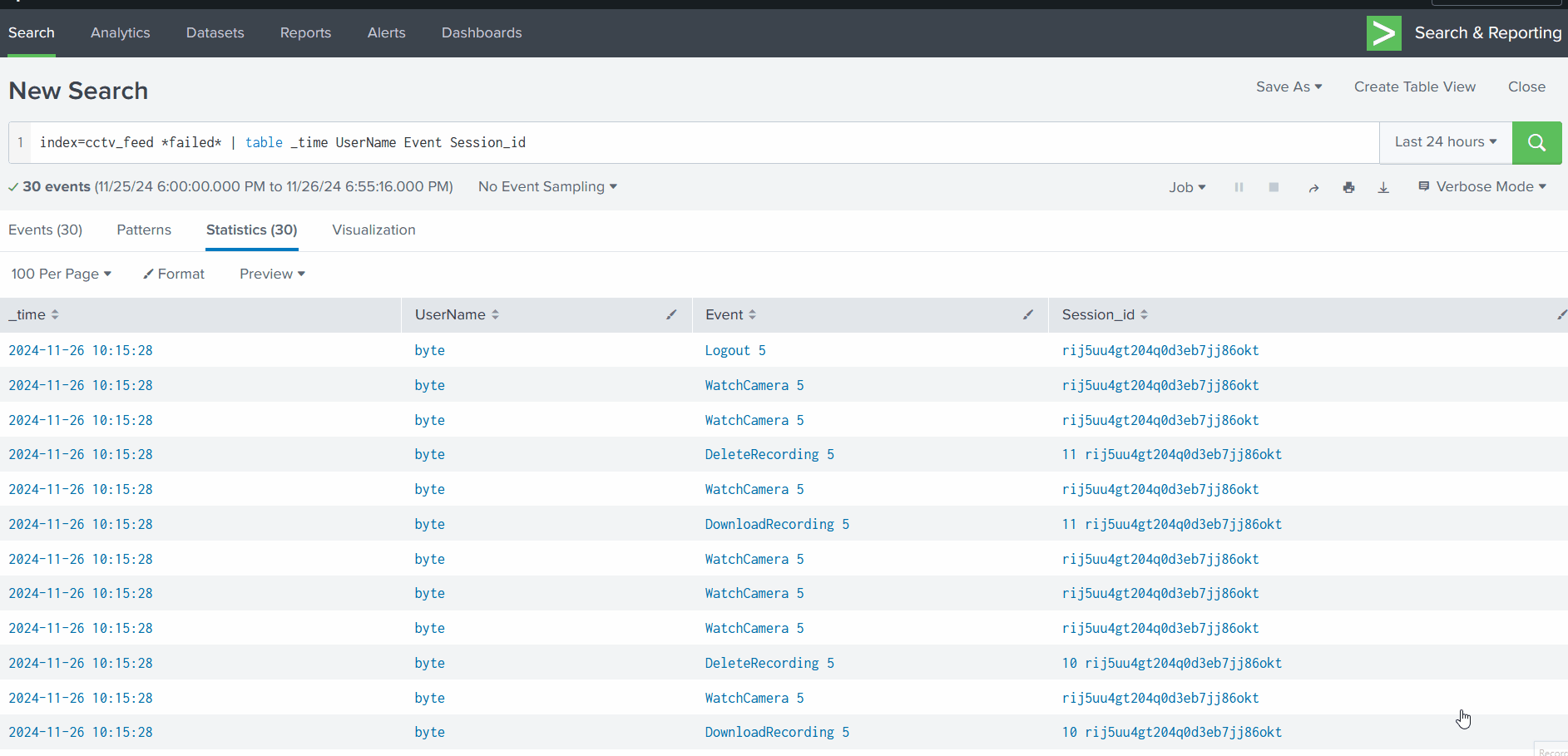The image size is (1568, 756).
Task: Open the Save As menu
Action: click(1289, 86)
